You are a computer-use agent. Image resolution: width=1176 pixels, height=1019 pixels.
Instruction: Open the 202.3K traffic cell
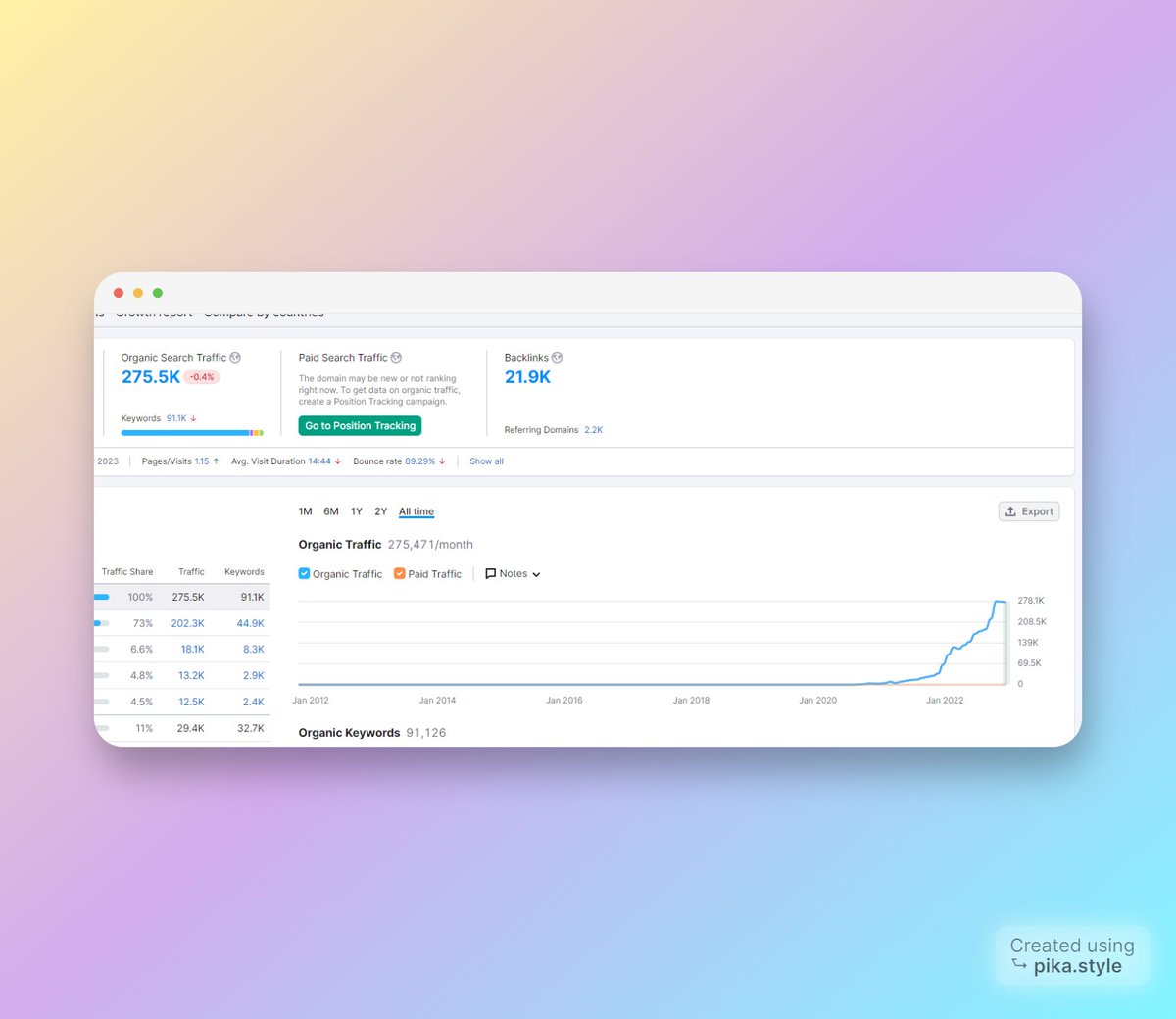[x=187, y=623]
